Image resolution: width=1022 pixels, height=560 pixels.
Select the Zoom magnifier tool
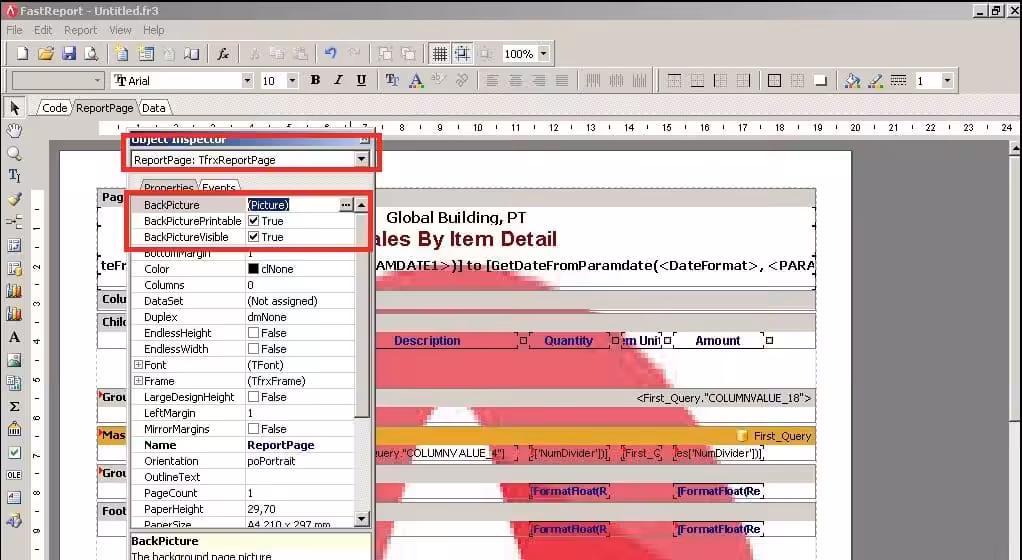(14, 154)
